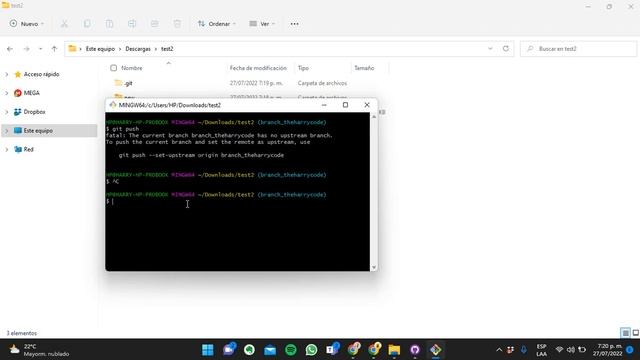This screenshot has height=360, width=640.
Task: Click the Git Bash taskbar icon
Action: point(436,350)
